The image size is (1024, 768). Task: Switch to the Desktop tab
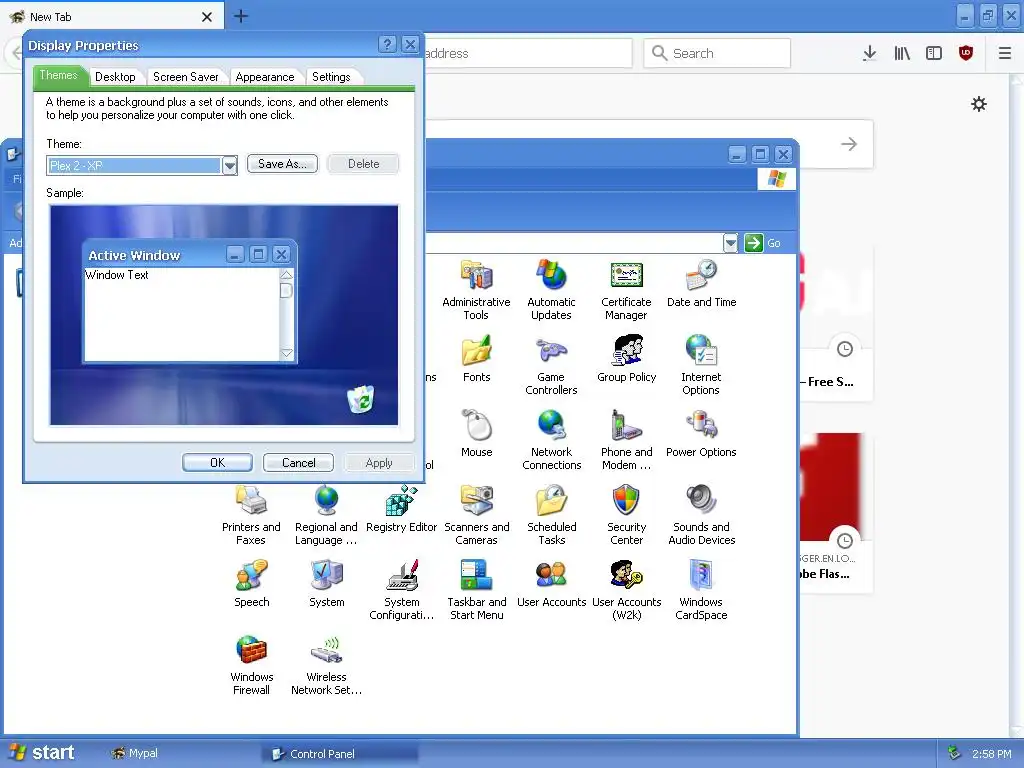coord(115,77)
